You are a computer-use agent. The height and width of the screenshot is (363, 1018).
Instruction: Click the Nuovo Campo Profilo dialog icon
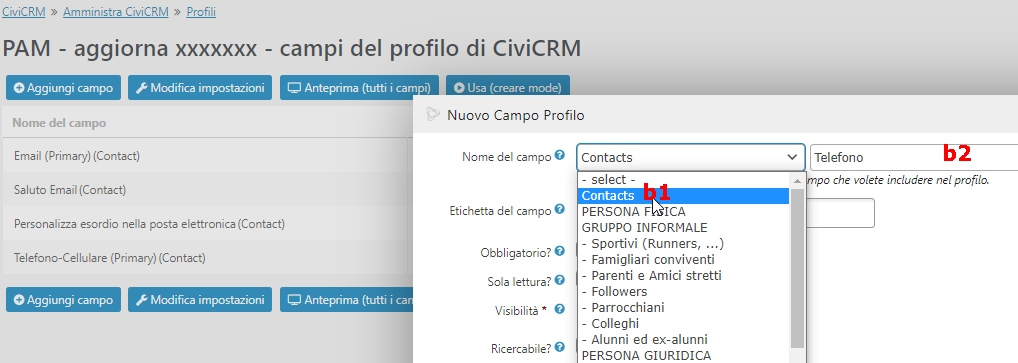point(432,115)
